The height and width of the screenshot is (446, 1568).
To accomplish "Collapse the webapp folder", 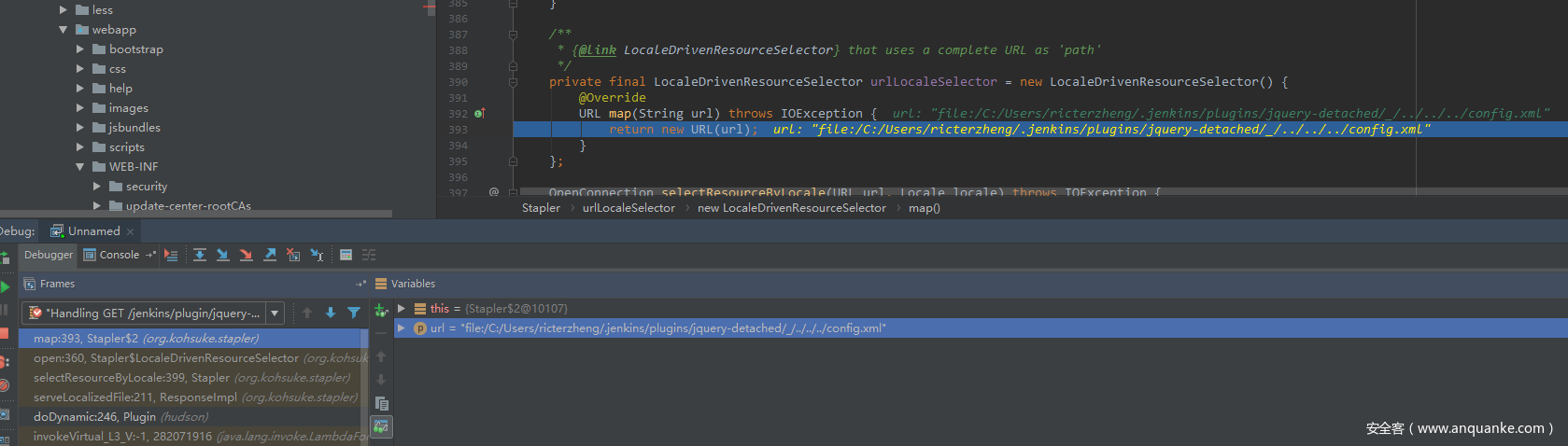I will [64, 30].
